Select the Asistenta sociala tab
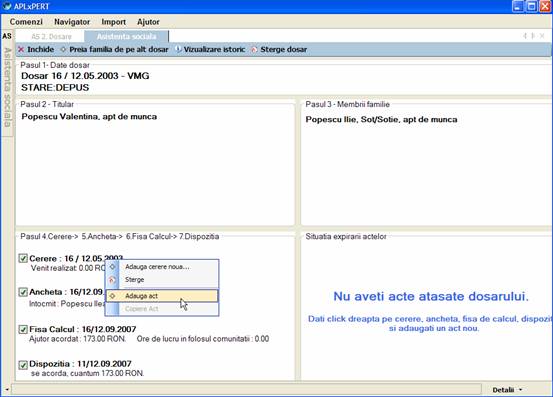The height and width of the screenshot is (397, 553). [126, 36]
